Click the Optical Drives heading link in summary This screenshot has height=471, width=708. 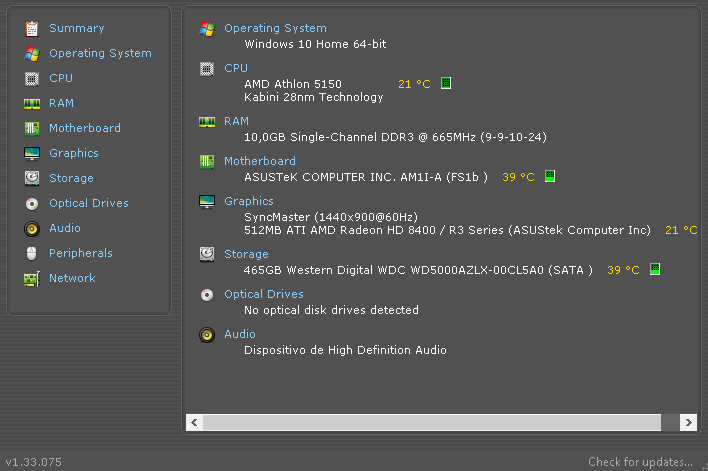click(264, 294)
